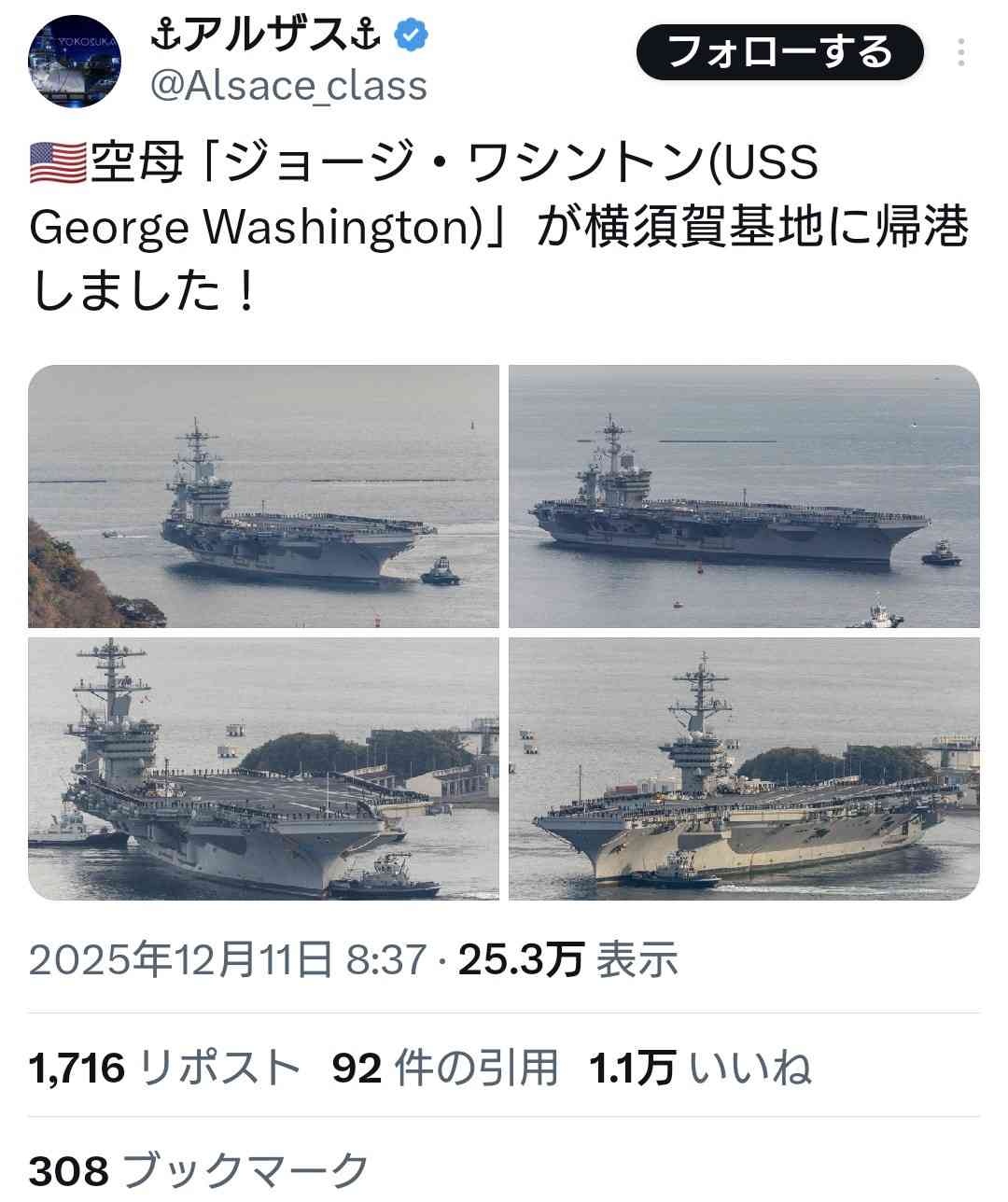Tap the 2025年12月11日 8:37 timestamp
This screenshot has height=1202, width=1008.
point(227,958)
